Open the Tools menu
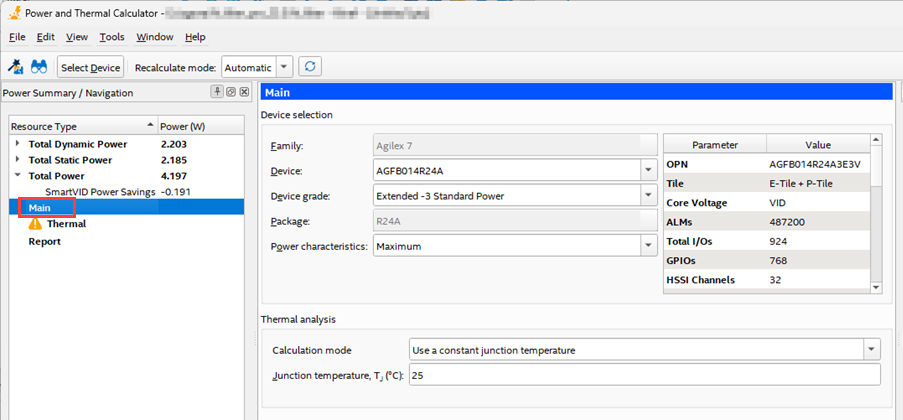This screenshot has width=903, height=420. 112,37
